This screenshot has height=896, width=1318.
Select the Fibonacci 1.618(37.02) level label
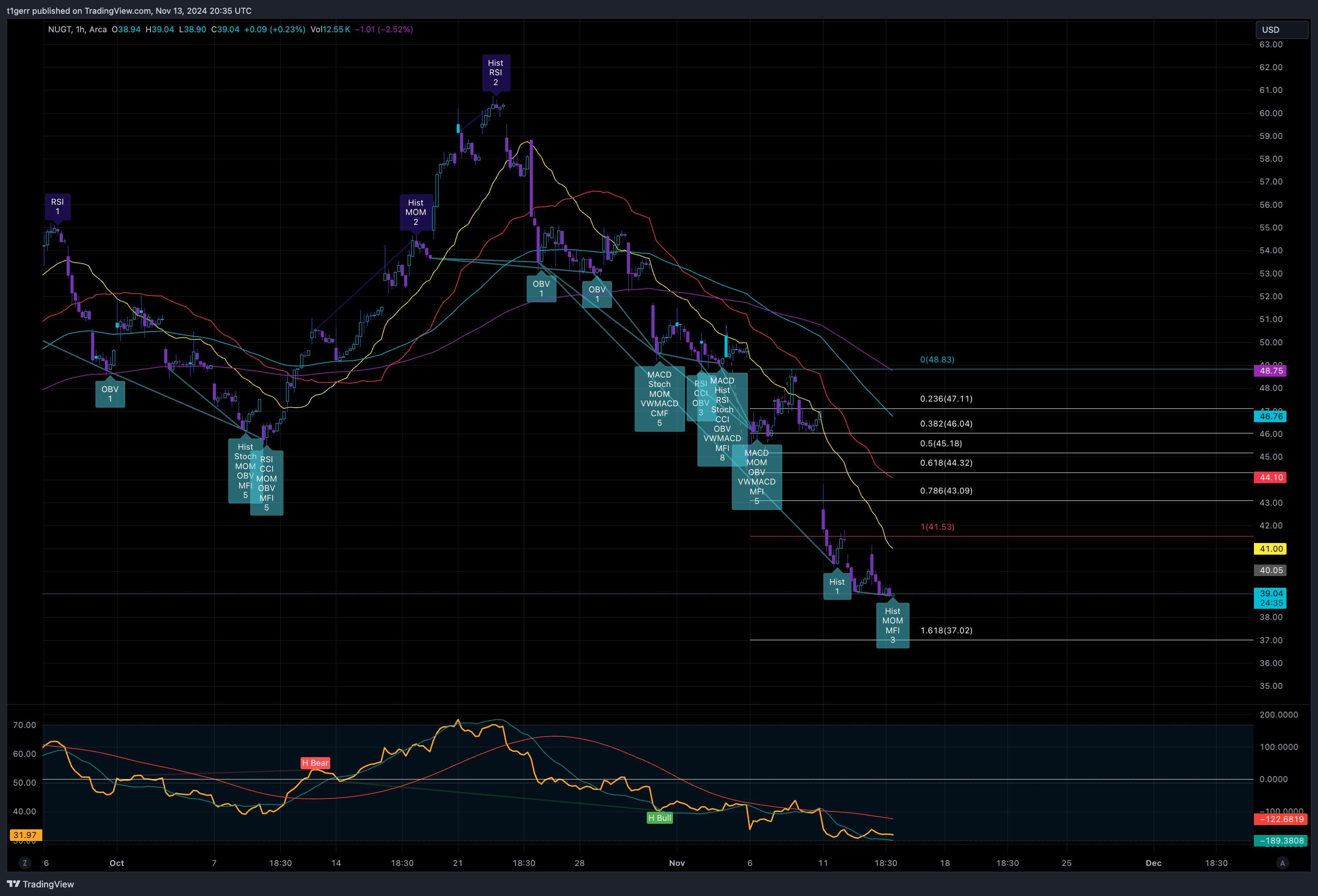click(946, 631)
